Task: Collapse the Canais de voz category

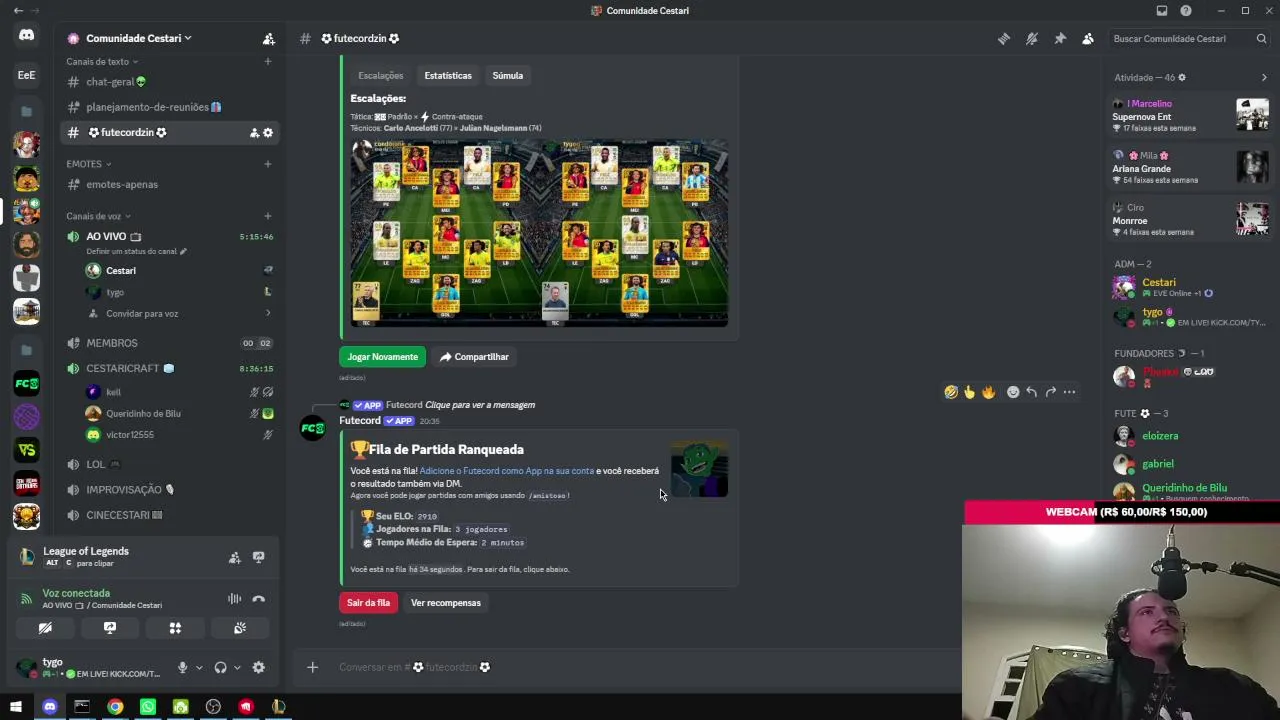Action: pos(99,216)
